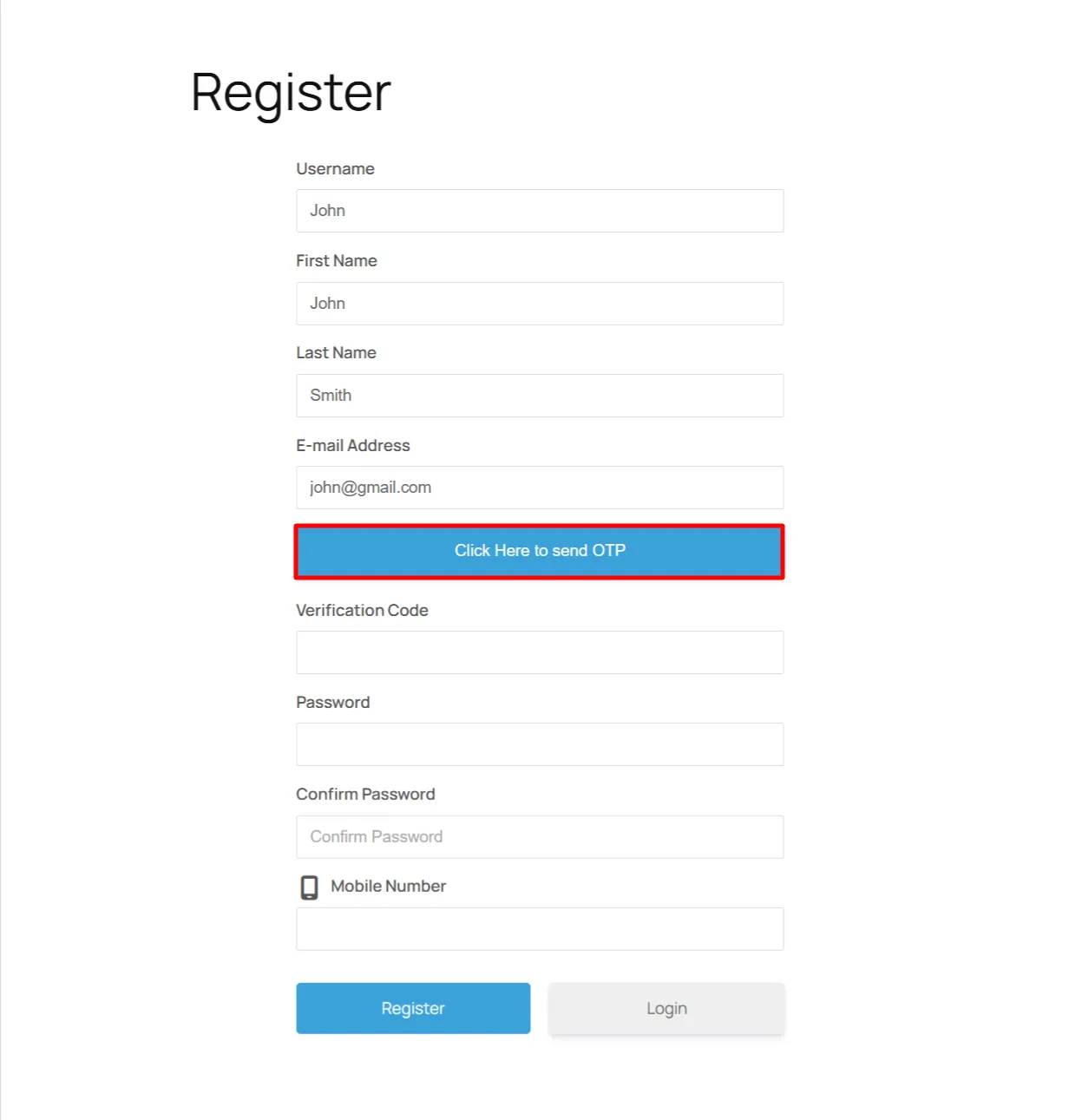Click the Mobile Number label
Viewport: 1069px width, 1120px height.
tap(387, 886)
